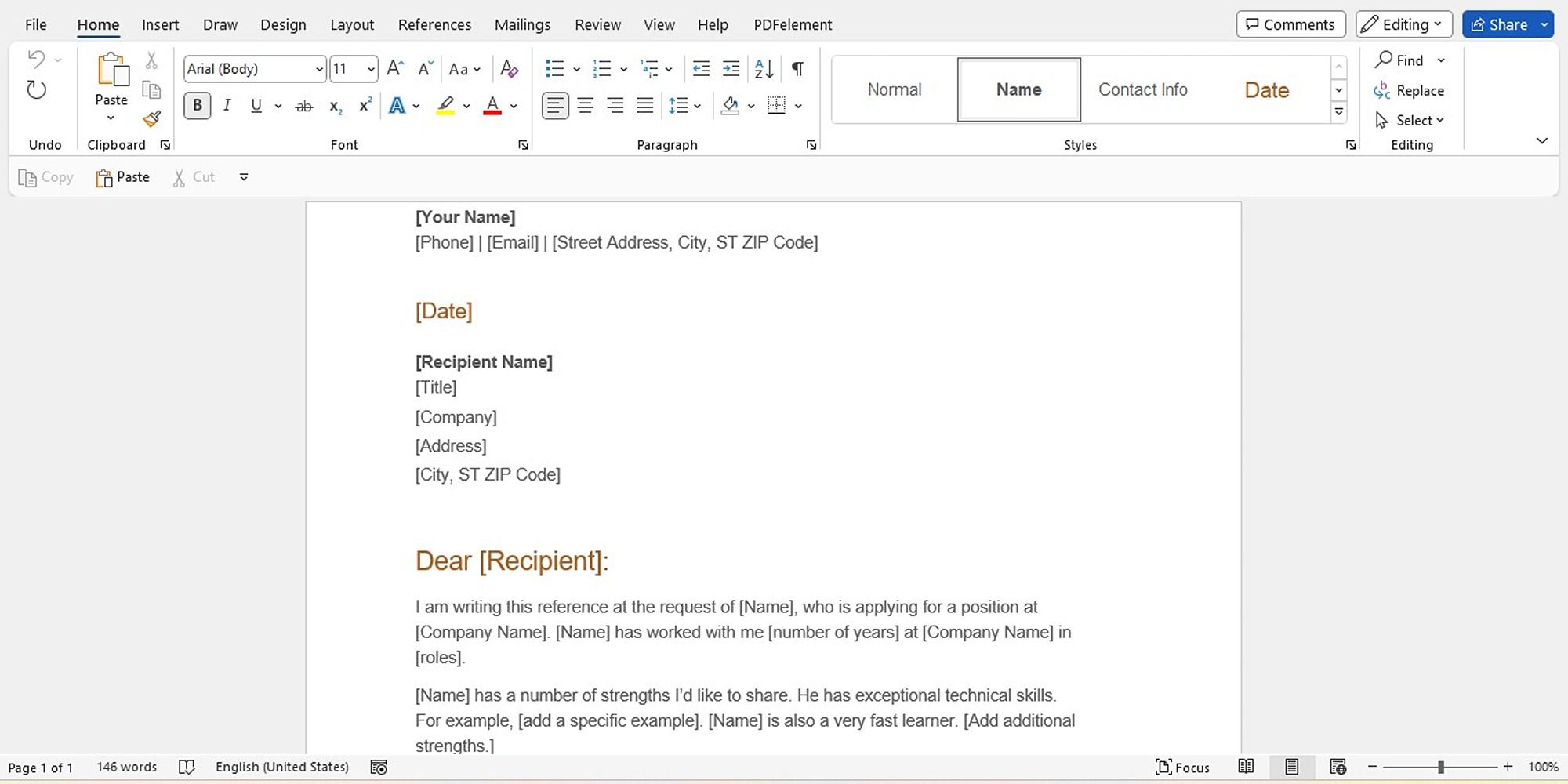Screen dimensions: 1568x784
Task: Apply superscript formatting
Action: [365, 106]
